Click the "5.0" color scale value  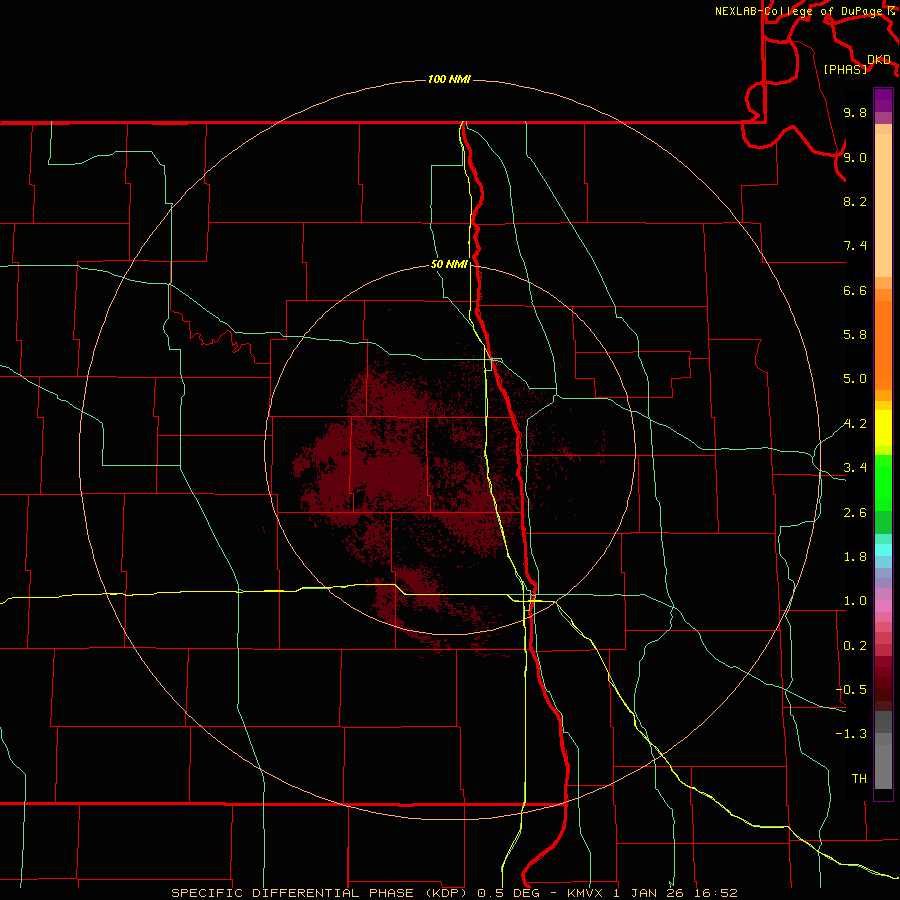[855, 379]
